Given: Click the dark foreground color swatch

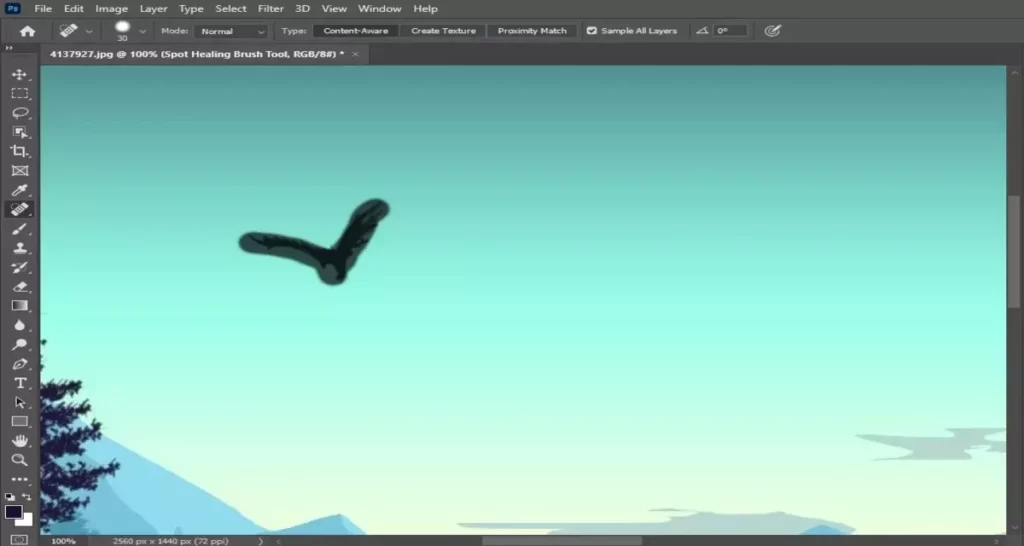Looking at the screenshot, I should [14, 511].
